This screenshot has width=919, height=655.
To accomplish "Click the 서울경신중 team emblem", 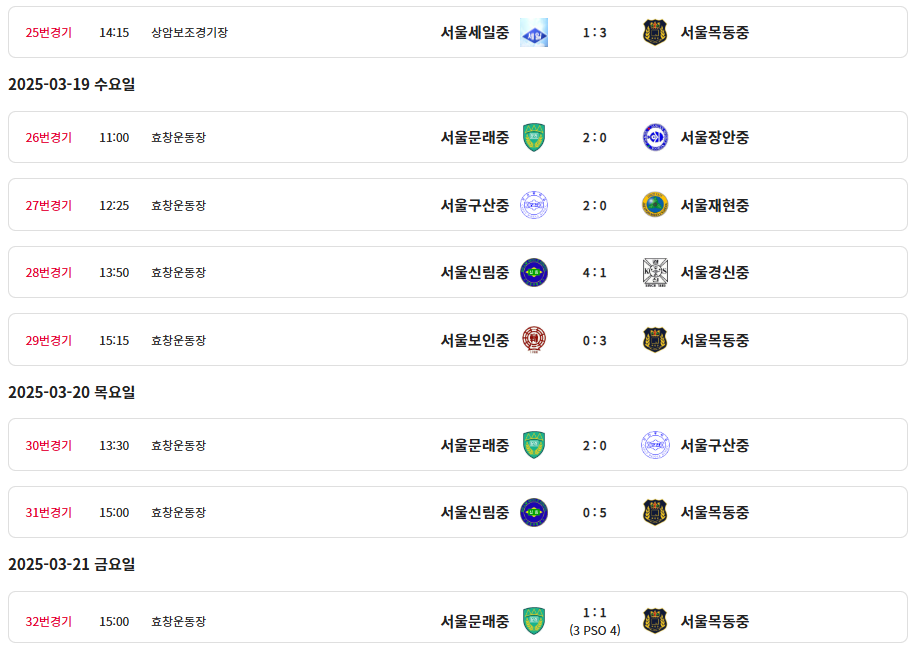I will coord(655,272).
